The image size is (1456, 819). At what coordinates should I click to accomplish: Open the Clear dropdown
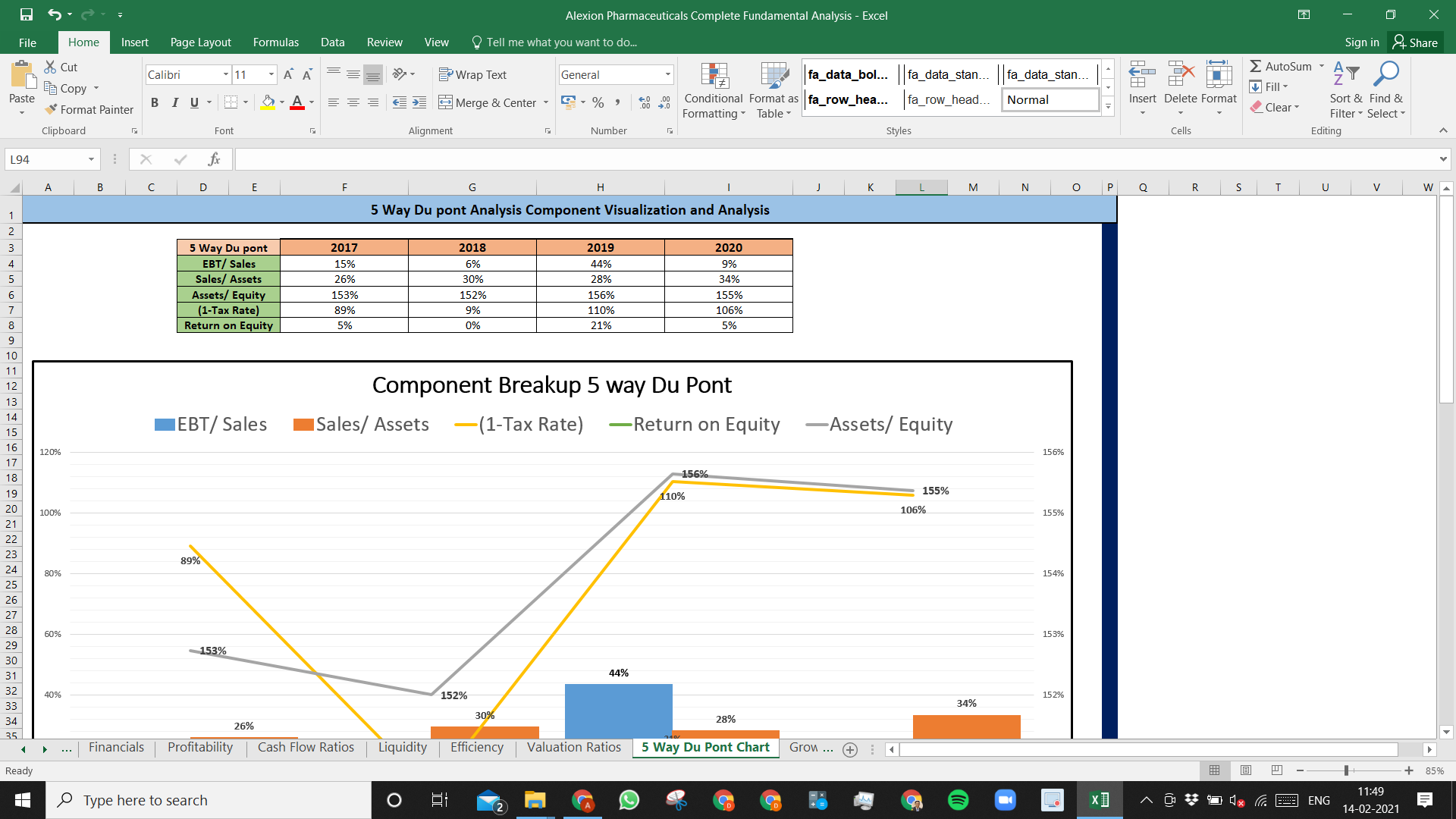pos(1276,107)
